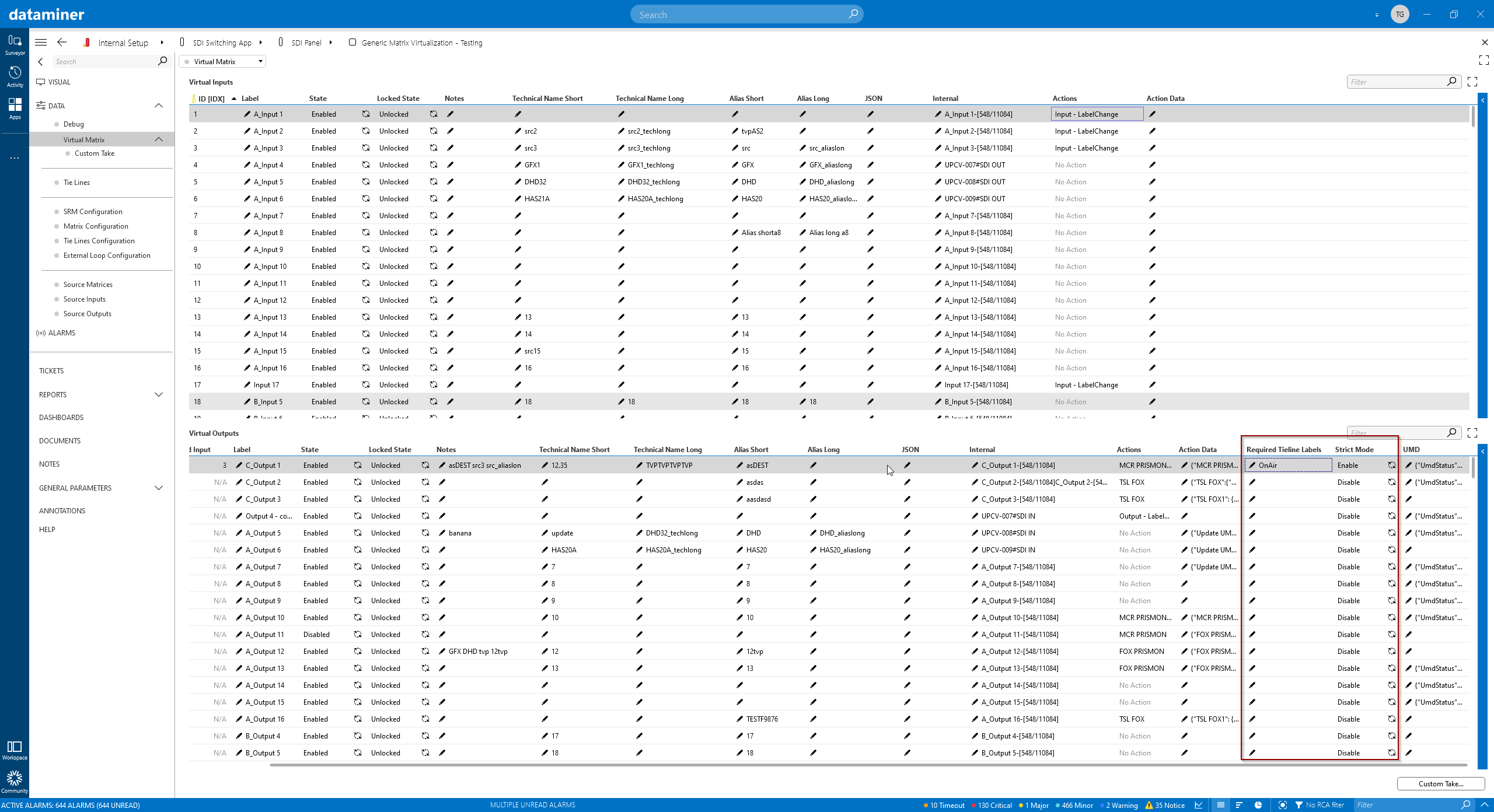
Task: Open the Surveyor sidebar panel
Action: click(x=15, y=44)
